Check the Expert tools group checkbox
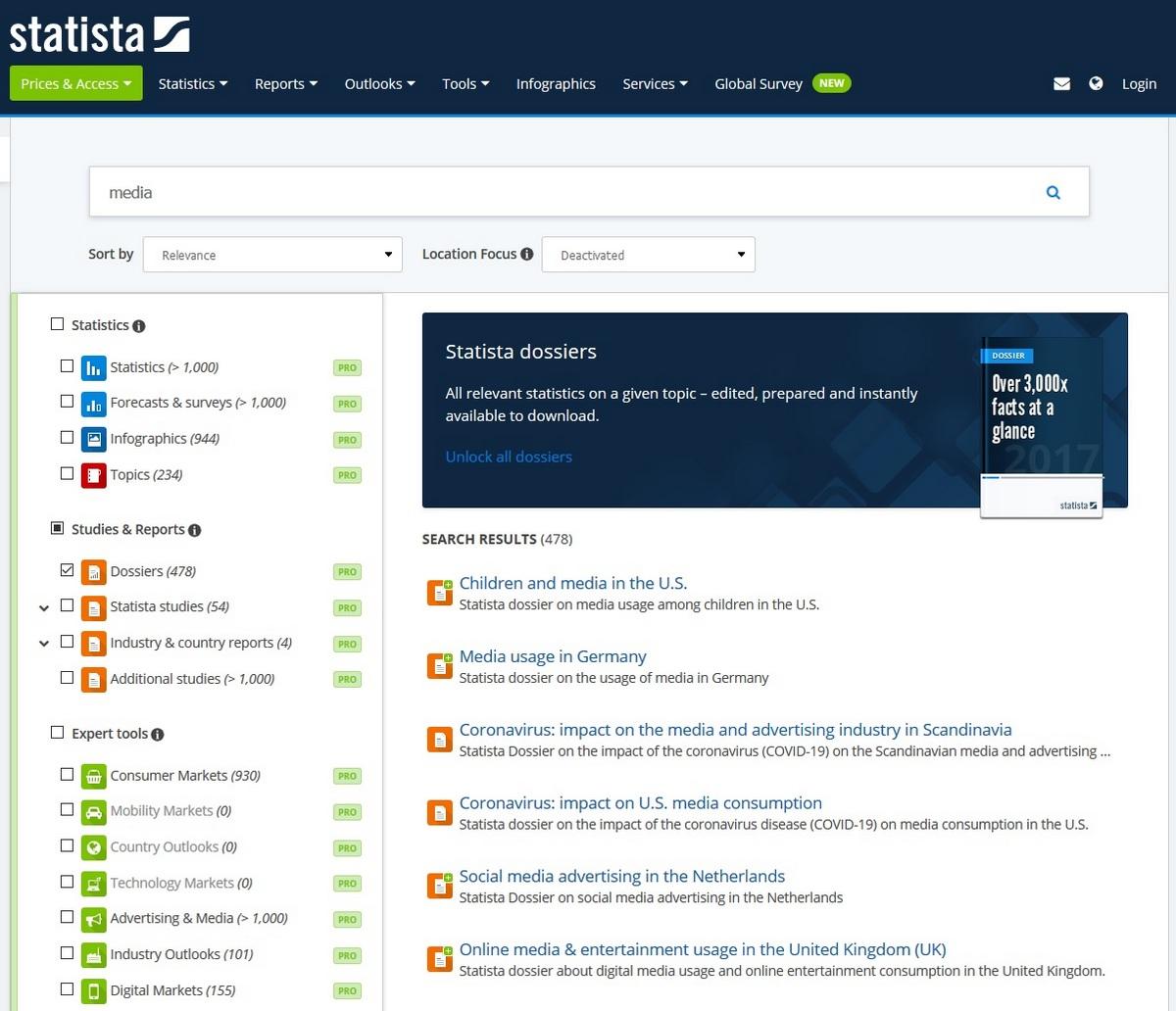Viewport: 1176px width, 1011px height. coord(57,733)
